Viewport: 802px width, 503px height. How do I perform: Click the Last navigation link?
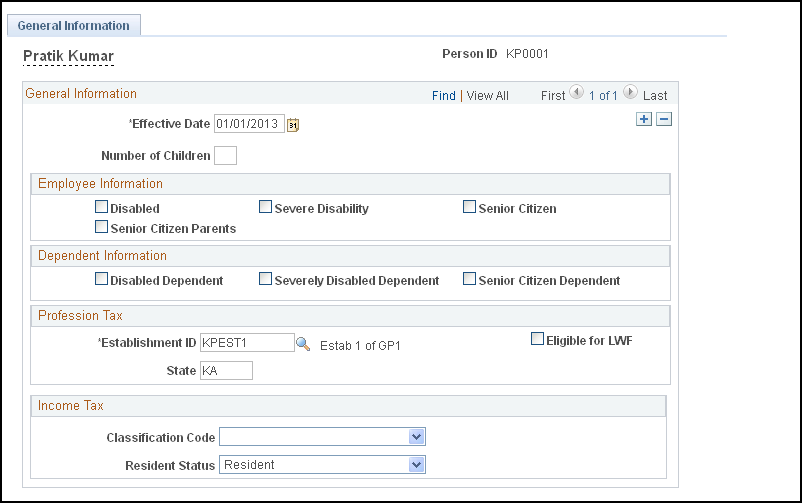(655, 96)
